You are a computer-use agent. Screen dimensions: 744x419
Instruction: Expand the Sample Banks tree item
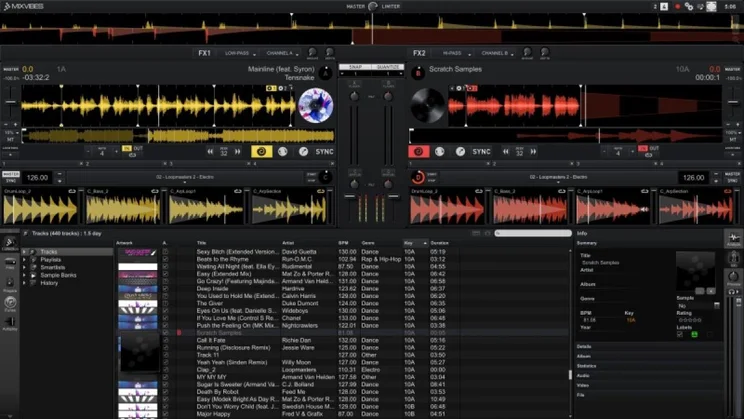(x=26, y=275)
